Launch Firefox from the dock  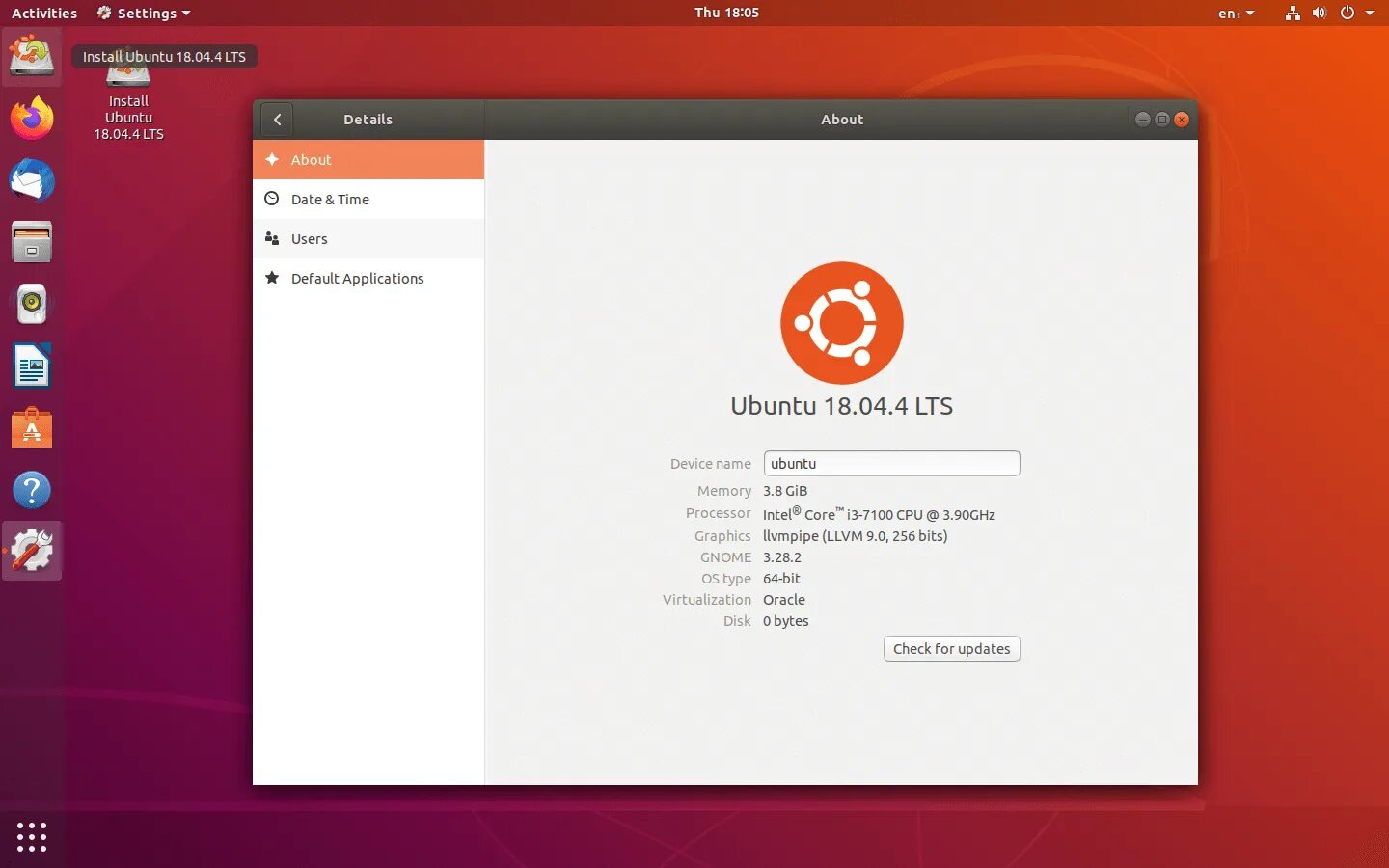click(x=32, y=119)
